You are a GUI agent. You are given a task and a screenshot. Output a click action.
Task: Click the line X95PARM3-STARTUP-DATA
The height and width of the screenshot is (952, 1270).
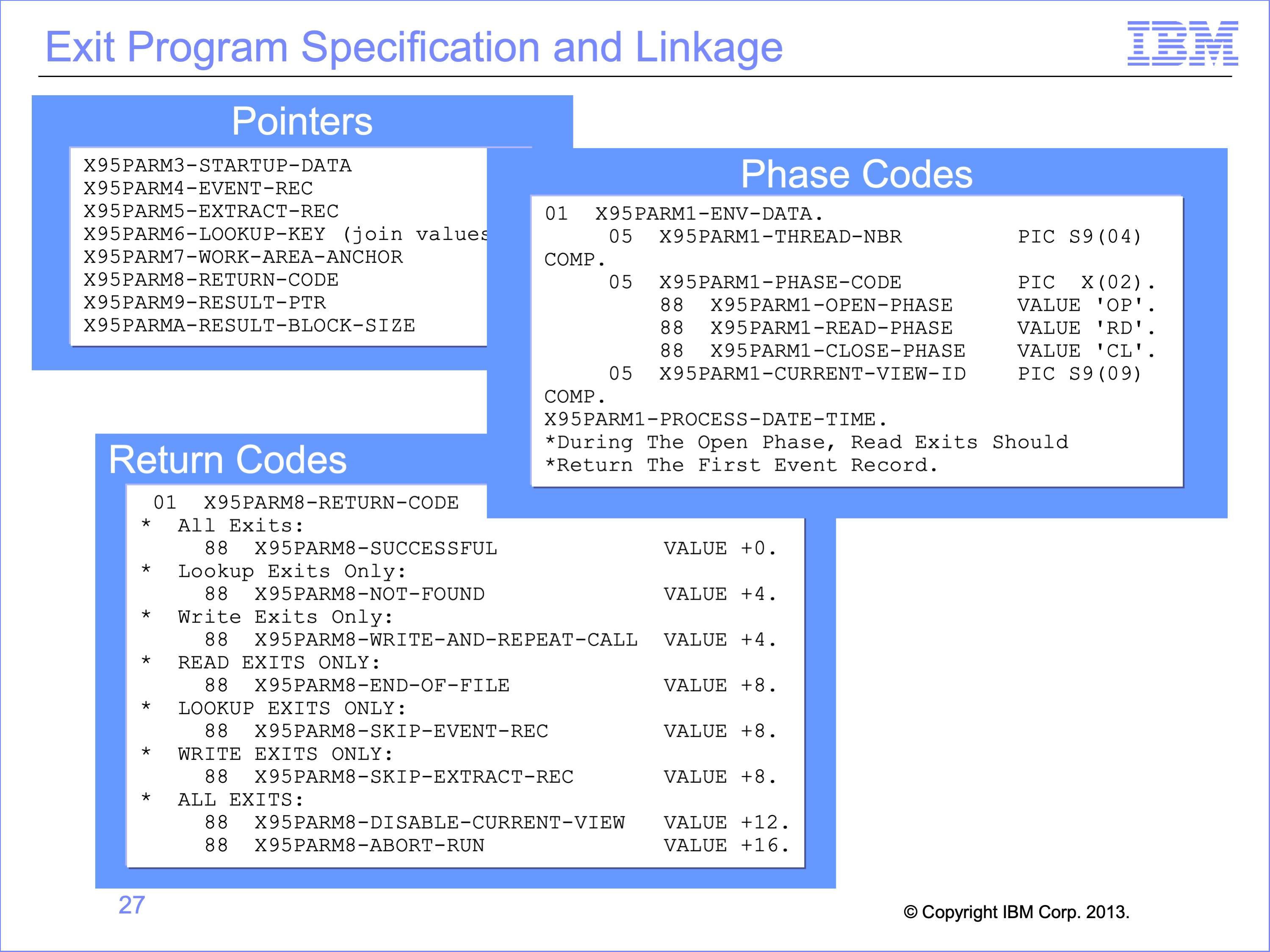pos(218,166)
